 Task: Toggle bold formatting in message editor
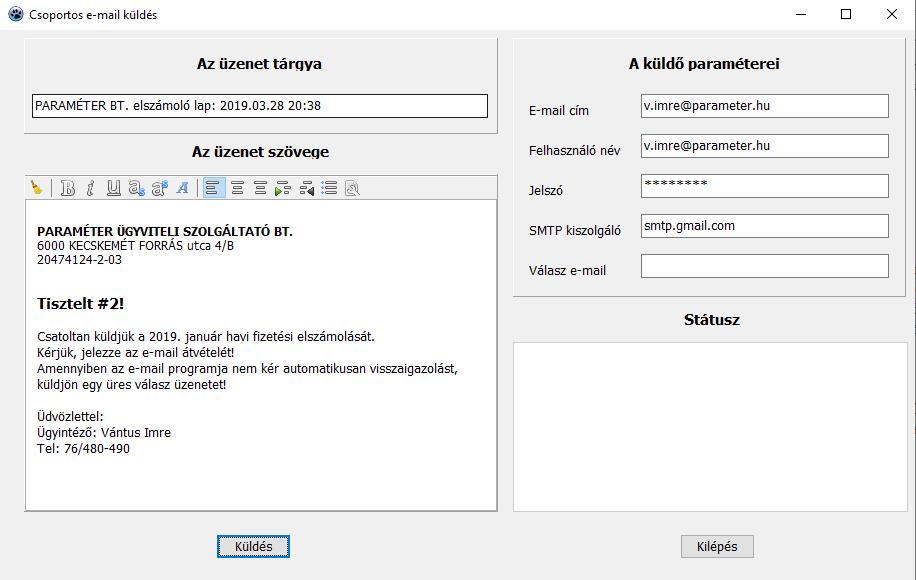tap(68, 187)
